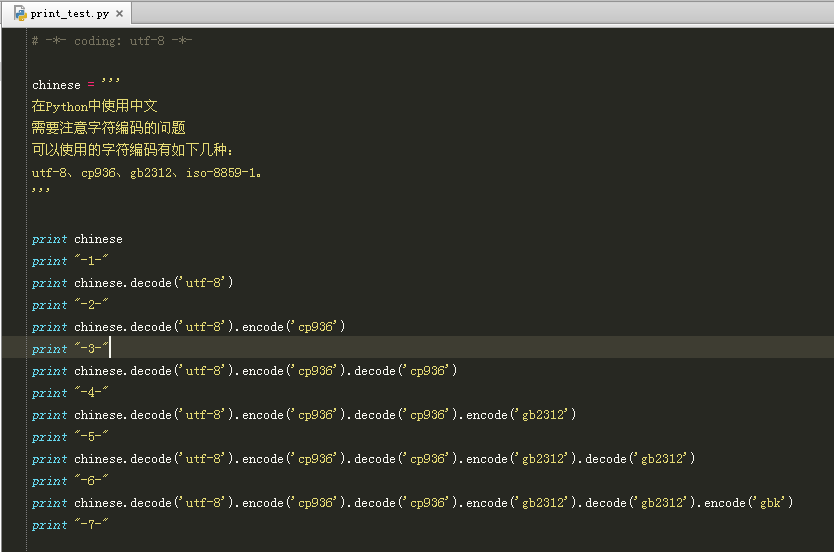Click the print "-5-" line
Viewport: 834px width, 552px height.
click(x=70, y=437)
